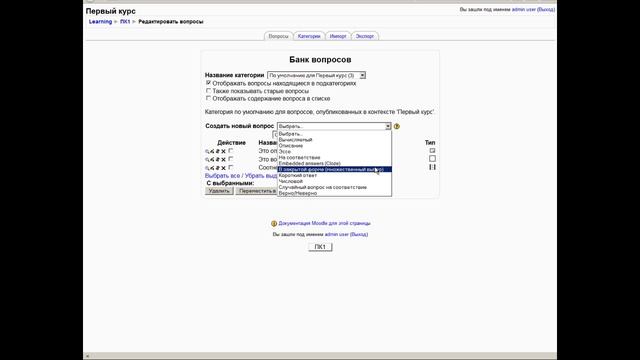Follow the 'Learning' breadcrumb link
Image resolution: width=640 pixels, height=360 pixels.
(100, 22)
